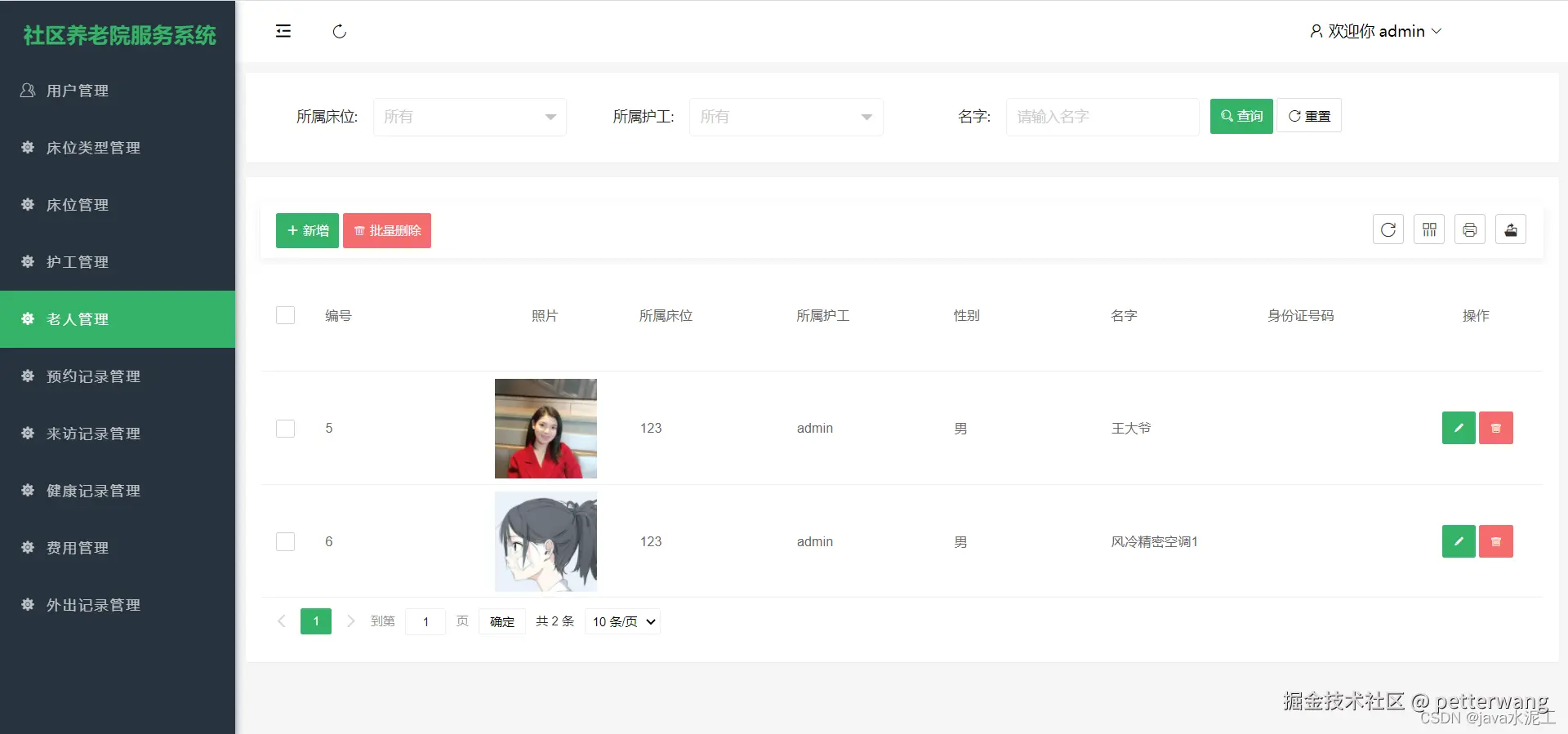Click the red delete icon for 王大爷
This screenshot has height=734, width=1568.
click(1496, 428)
